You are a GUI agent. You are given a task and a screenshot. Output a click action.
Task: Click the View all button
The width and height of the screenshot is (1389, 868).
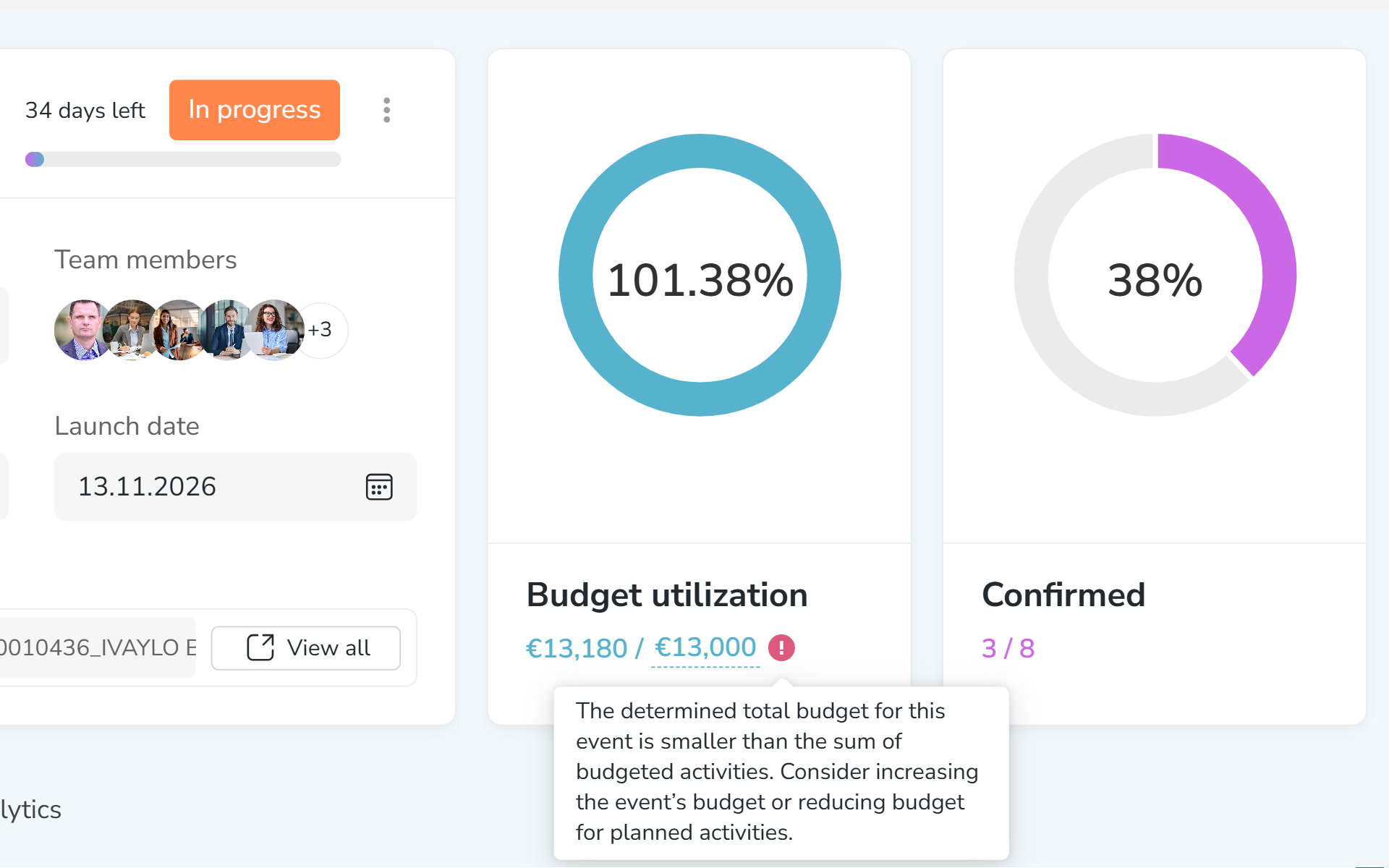point(306,647)
